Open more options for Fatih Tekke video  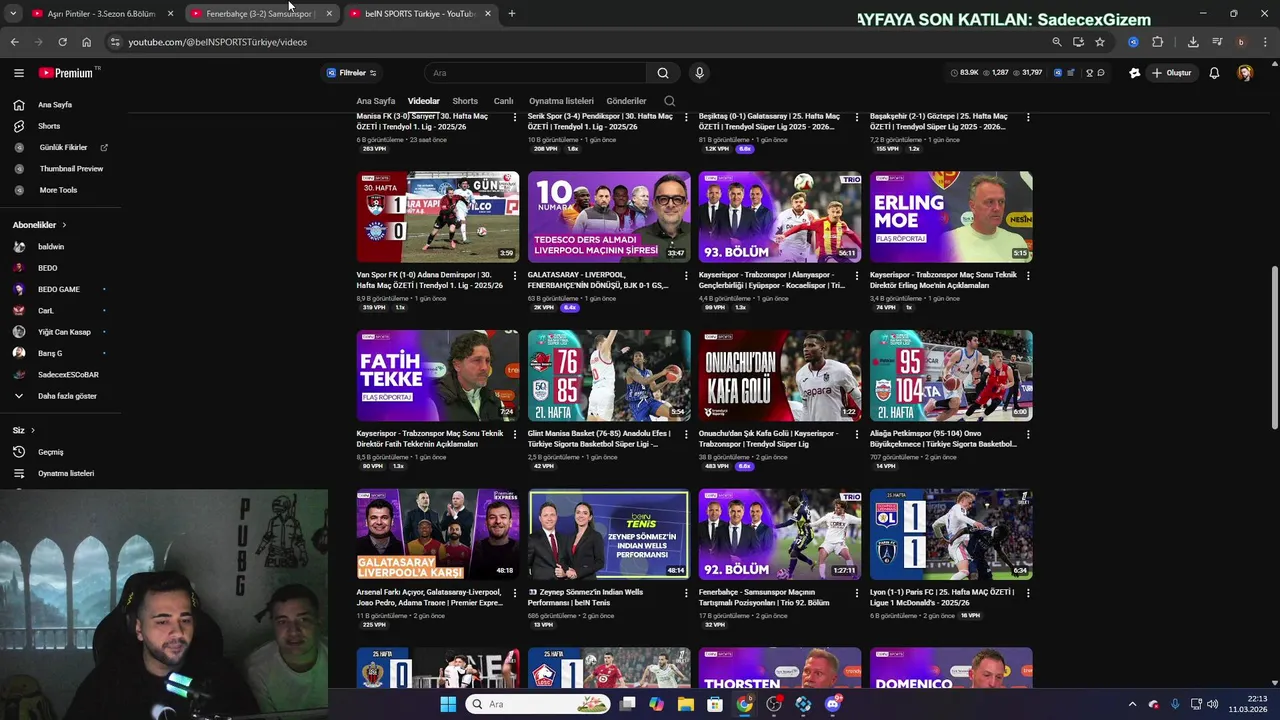(515, 434)
